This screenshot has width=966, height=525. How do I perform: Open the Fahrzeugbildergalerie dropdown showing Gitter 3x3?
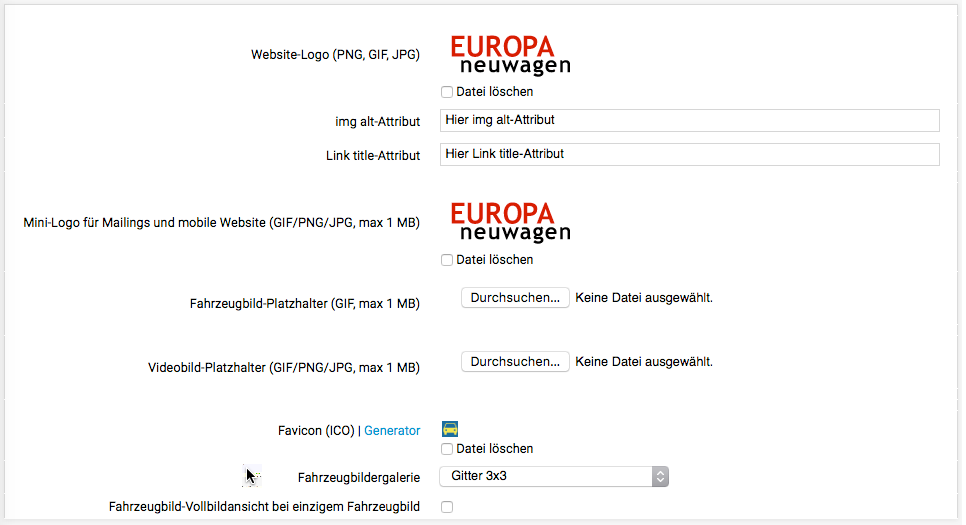(554, 476)
